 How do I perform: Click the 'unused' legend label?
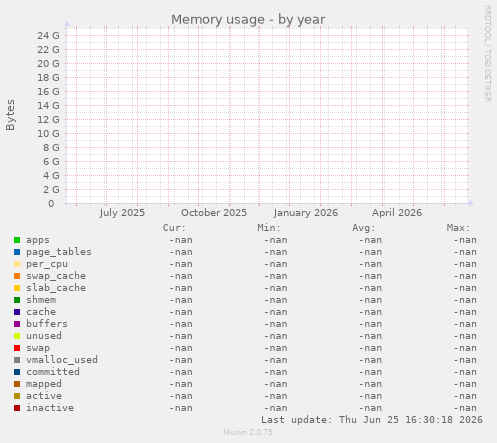click(44, 336)
